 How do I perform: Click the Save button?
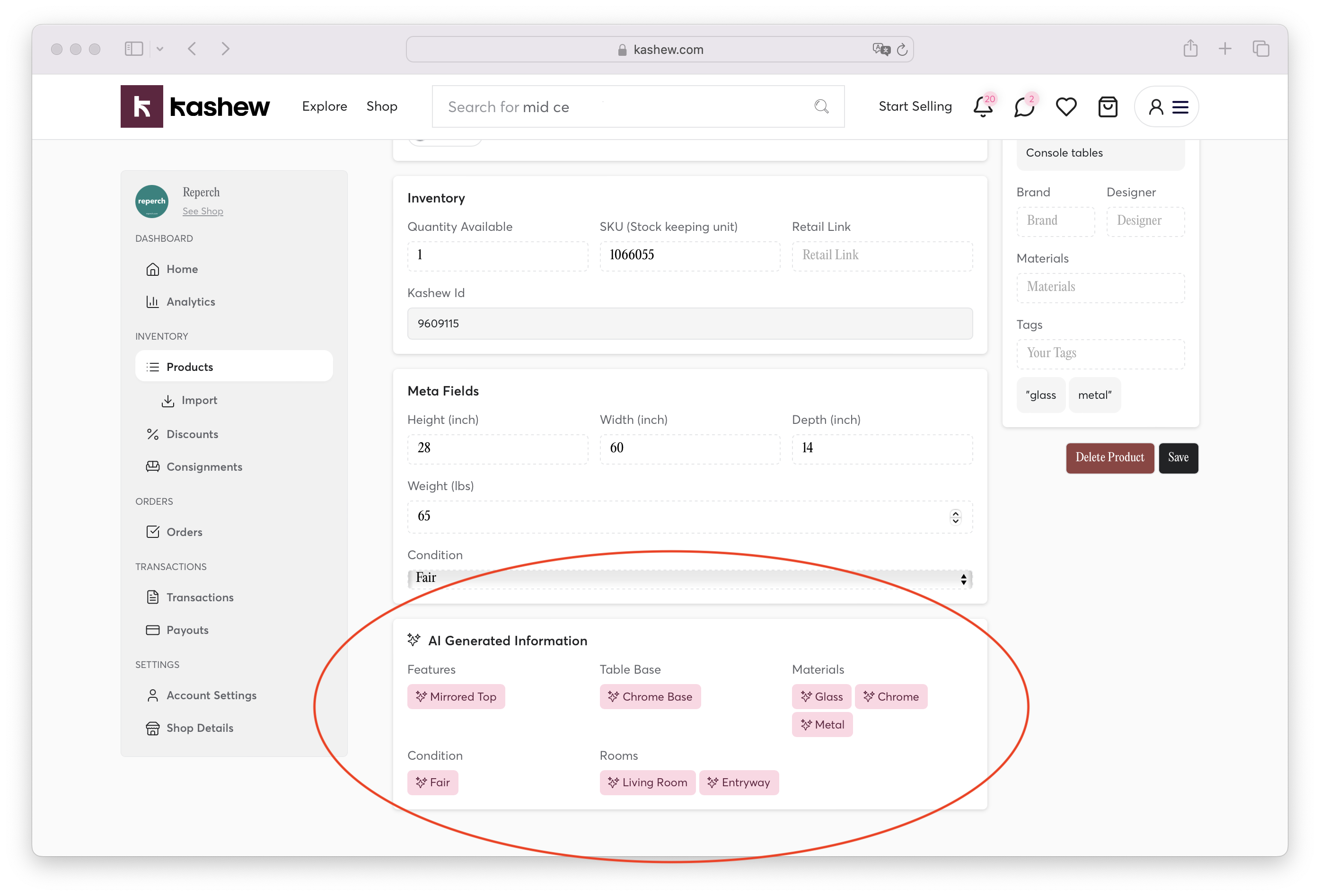coord(1178,457)
